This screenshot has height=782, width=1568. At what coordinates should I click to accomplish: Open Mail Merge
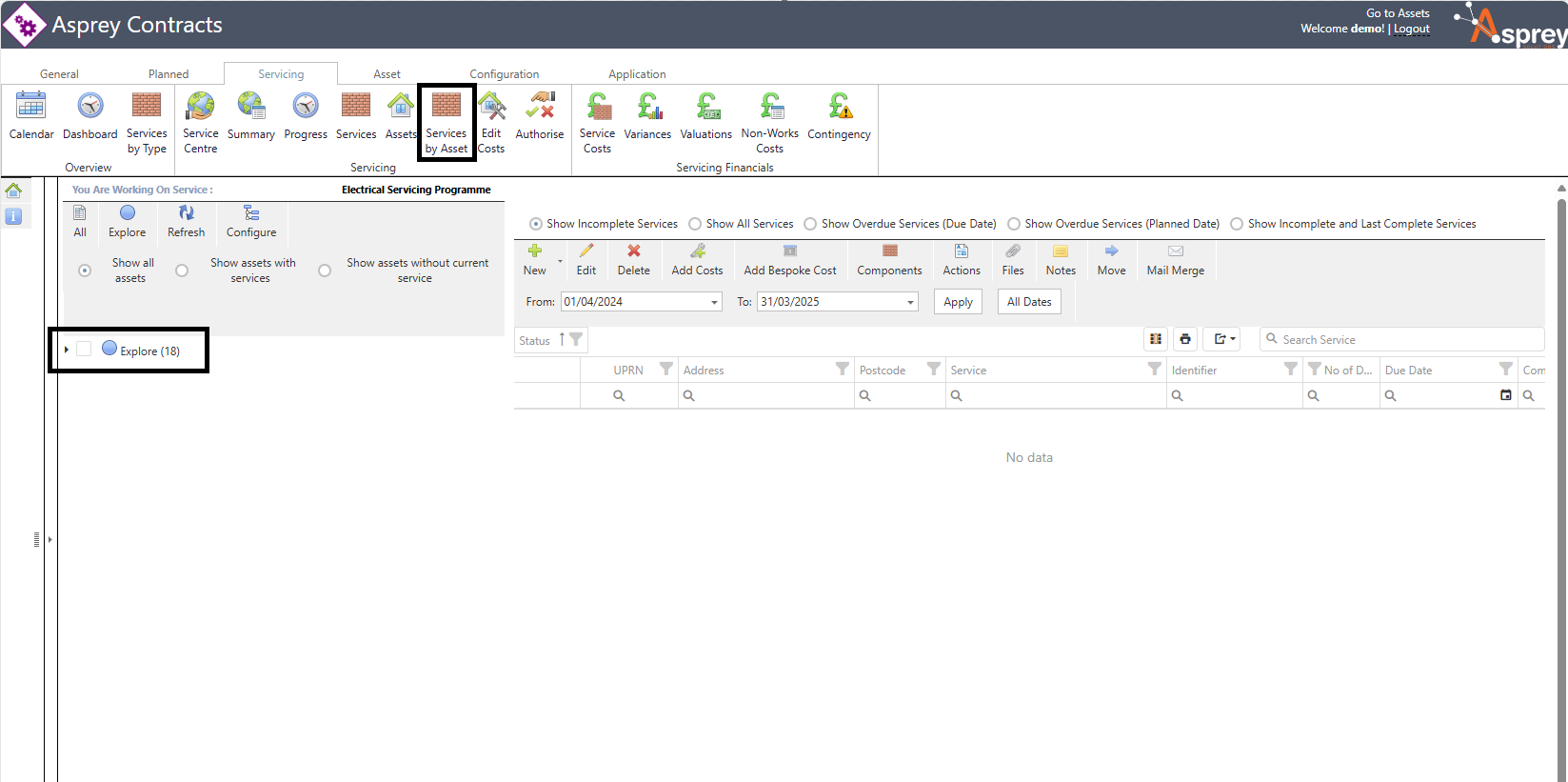1176,259
